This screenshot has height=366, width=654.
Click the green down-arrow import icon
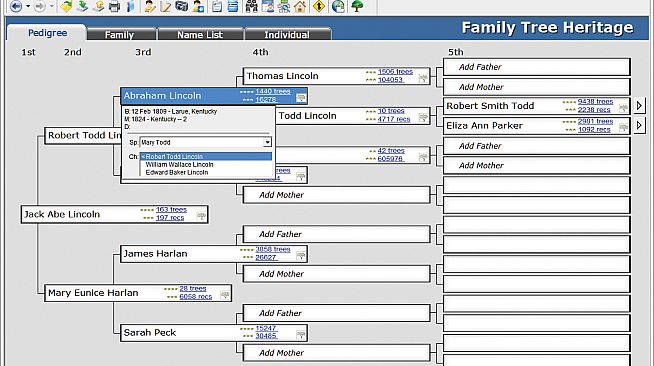click(x=82, y=6)
